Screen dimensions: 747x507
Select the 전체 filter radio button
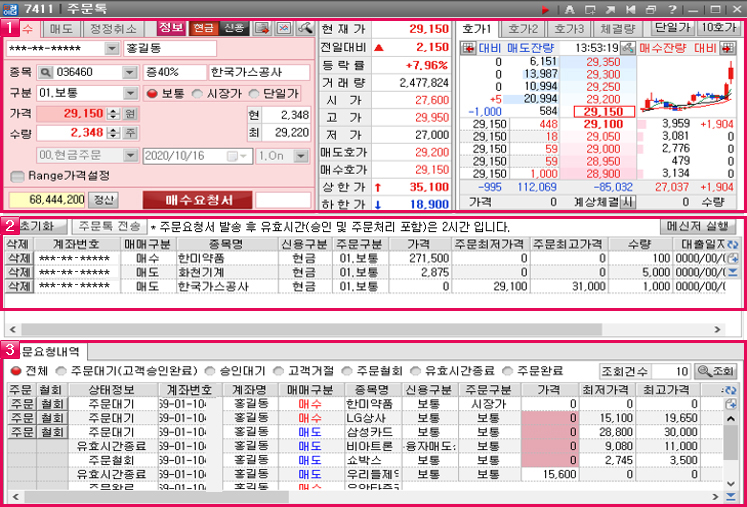point(16,371)
